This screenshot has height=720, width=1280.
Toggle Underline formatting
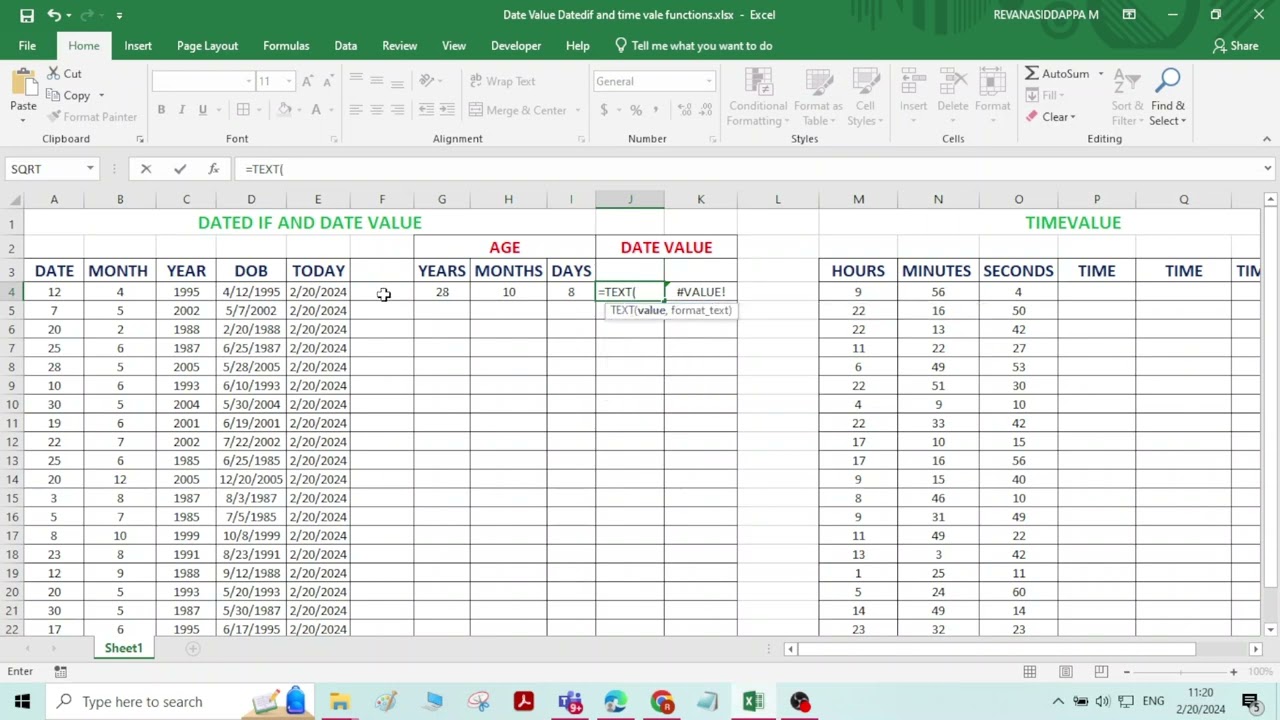(x=203, y=110)
